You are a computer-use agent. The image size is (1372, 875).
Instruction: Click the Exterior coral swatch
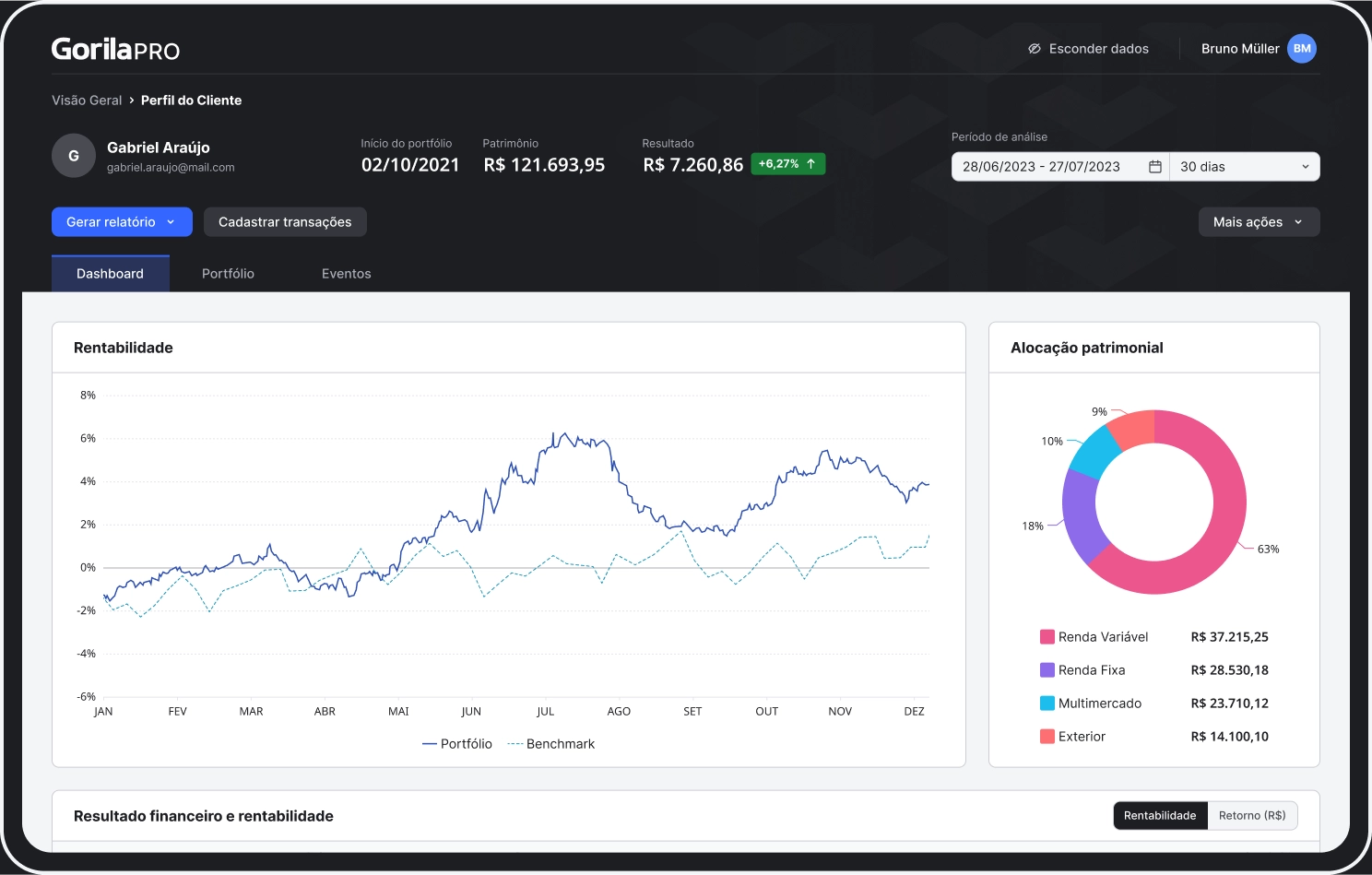point(1047,737)
